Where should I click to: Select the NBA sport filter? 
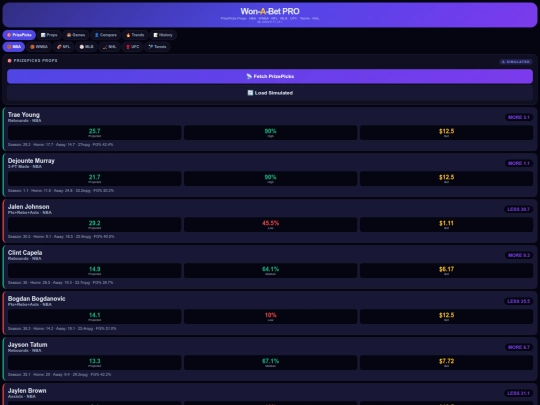coord(14,47)
